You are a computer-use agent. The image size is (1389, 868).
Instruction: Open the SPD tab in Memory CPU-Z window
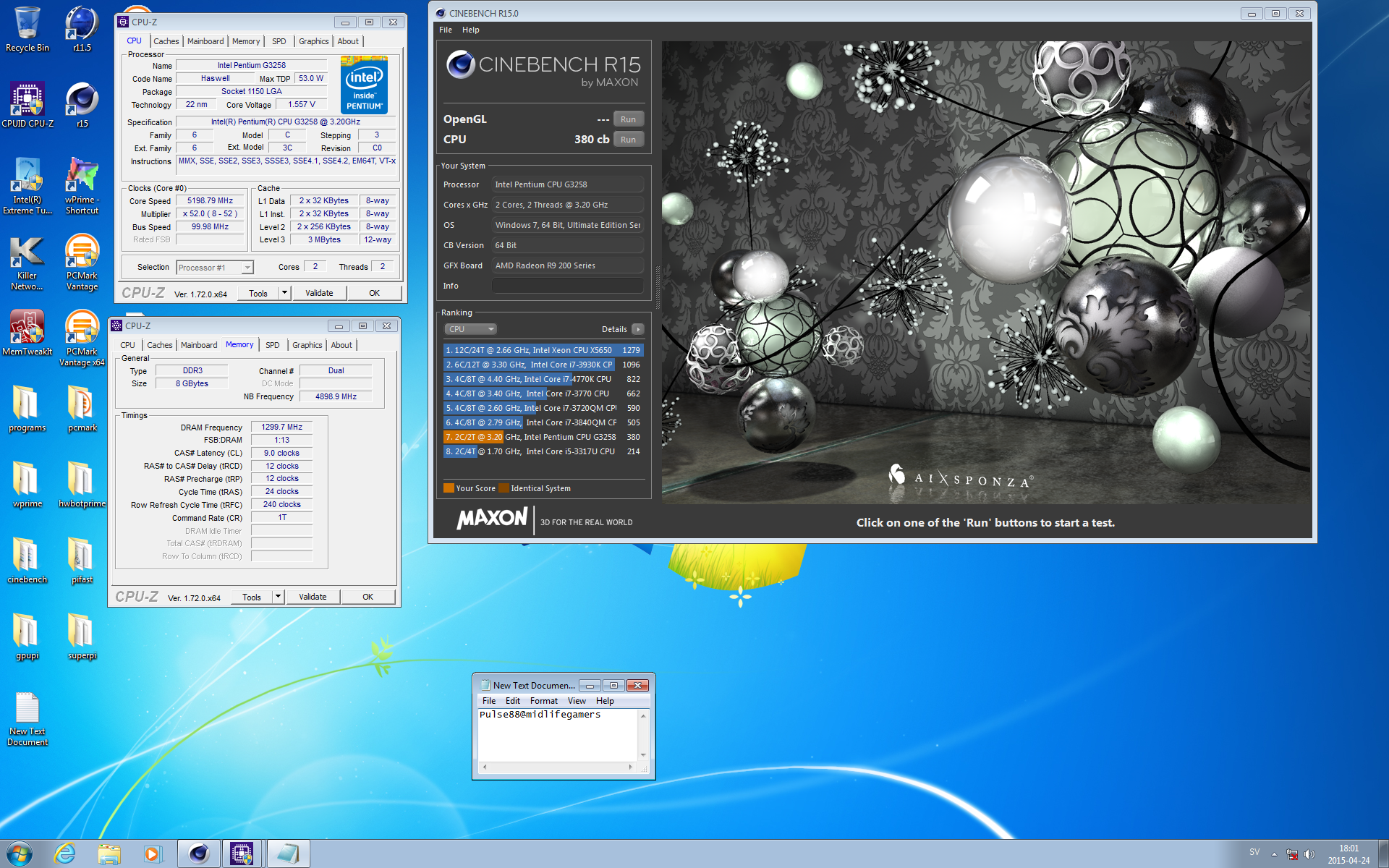point(272,345)
